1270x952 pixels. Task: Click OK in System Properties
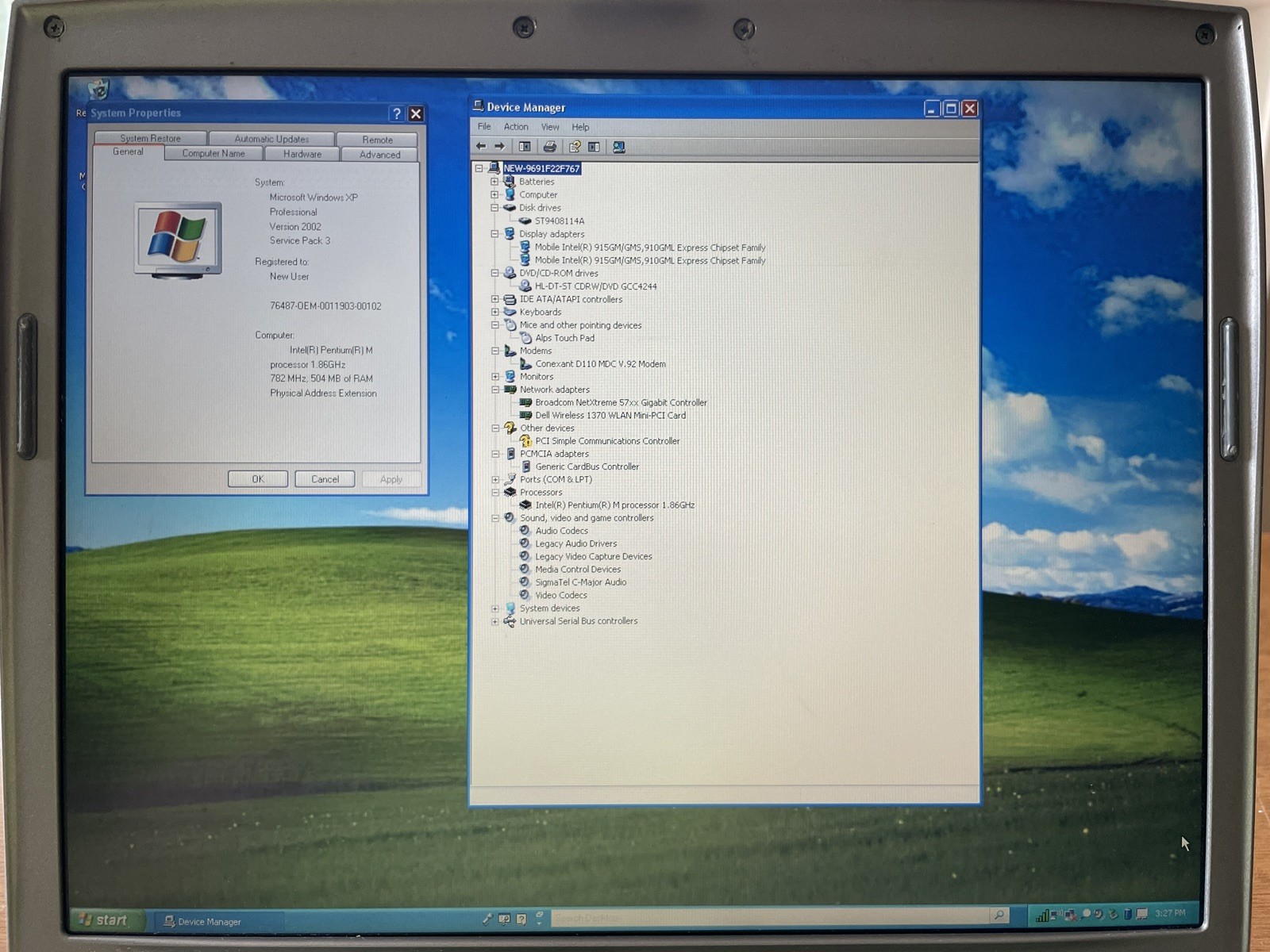point(258,479)
